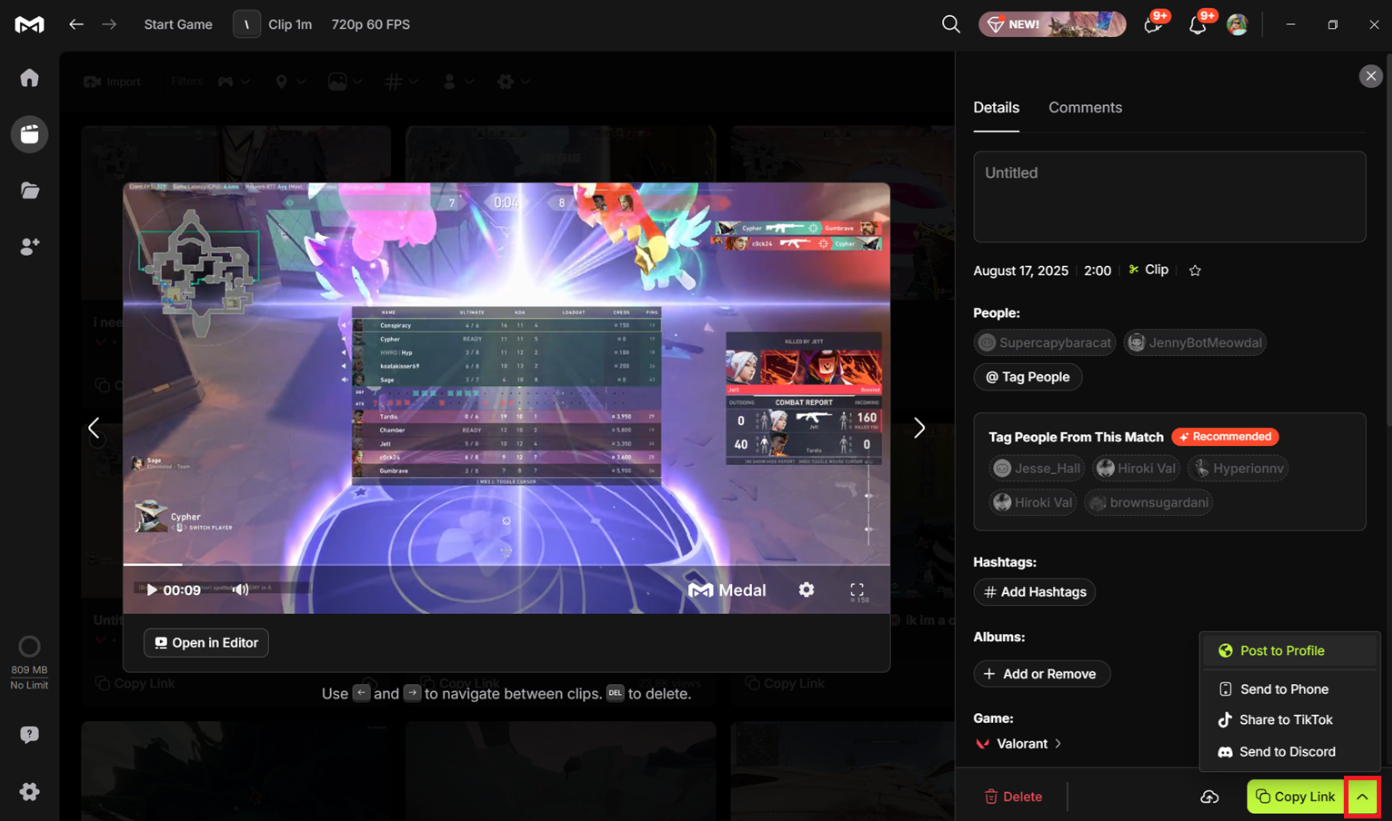Select Send to Phone
This screenshot has height=821, width=1392.
1290,689
